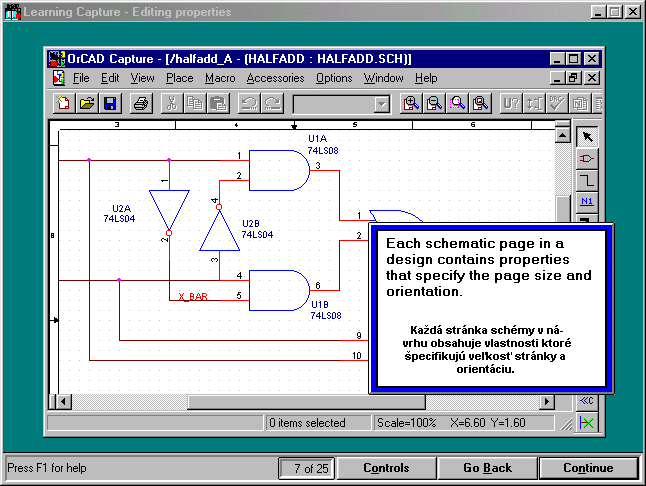Click the New document toolbar icon
Viewport: 646px width, 486px height.
pyautogui.click(x=64, y=103)
